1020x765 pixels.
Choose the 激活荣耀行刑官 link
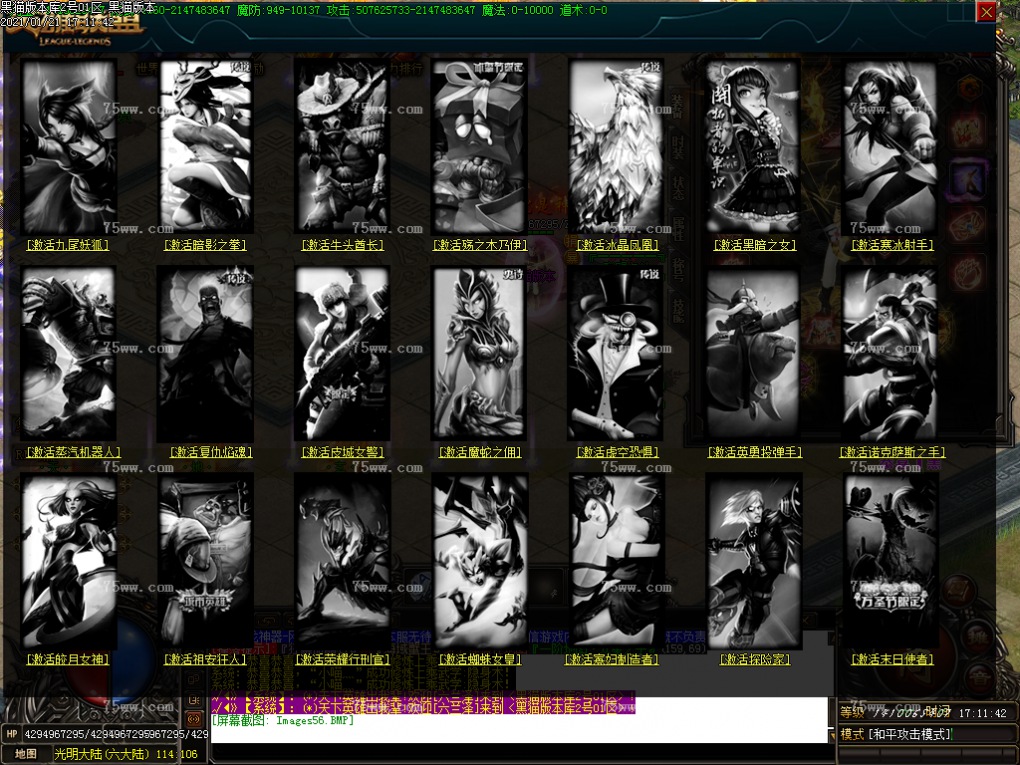[343, 659]
